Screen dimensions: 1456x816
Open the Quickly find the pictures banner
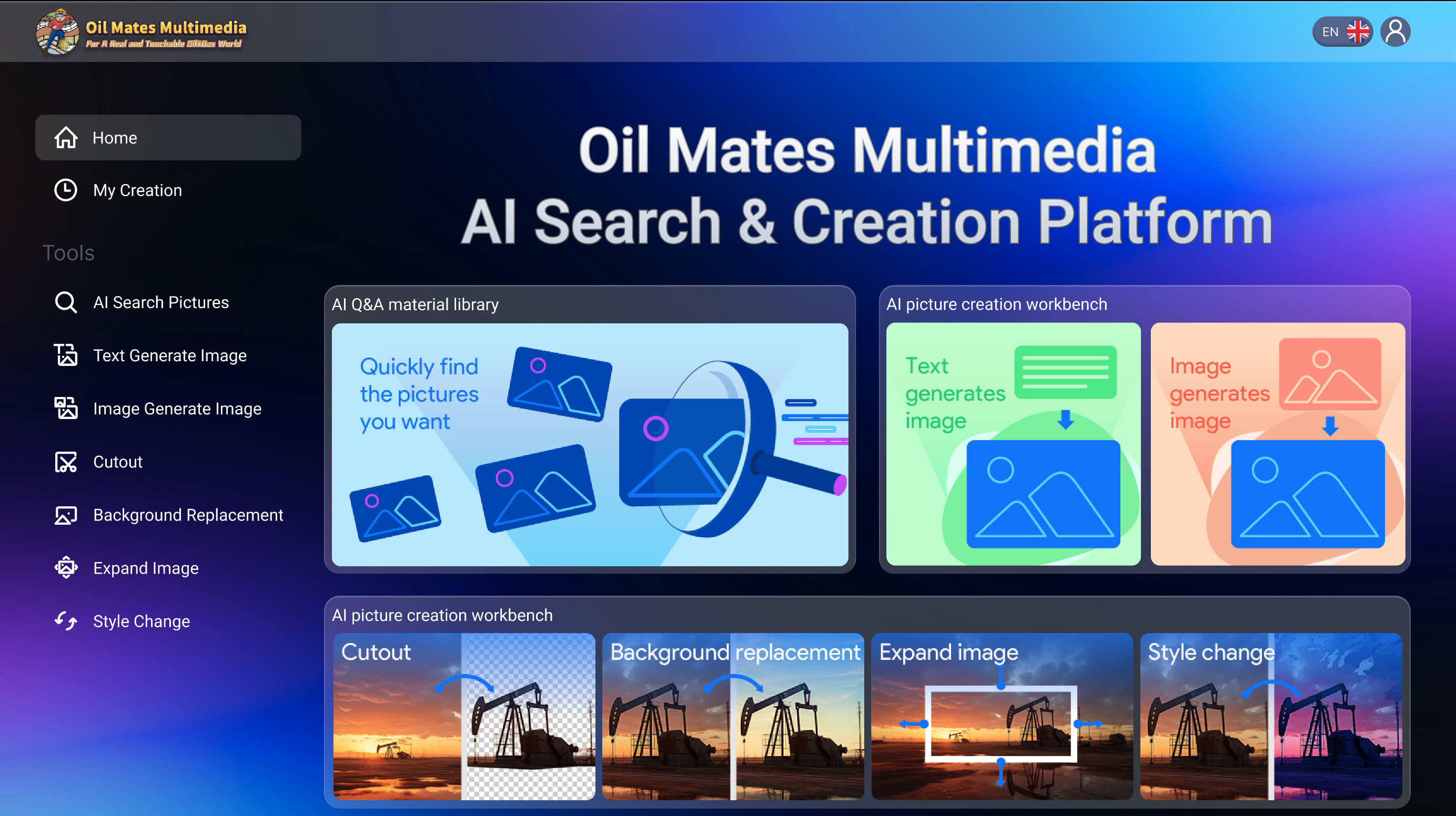(x=590, y=444)
